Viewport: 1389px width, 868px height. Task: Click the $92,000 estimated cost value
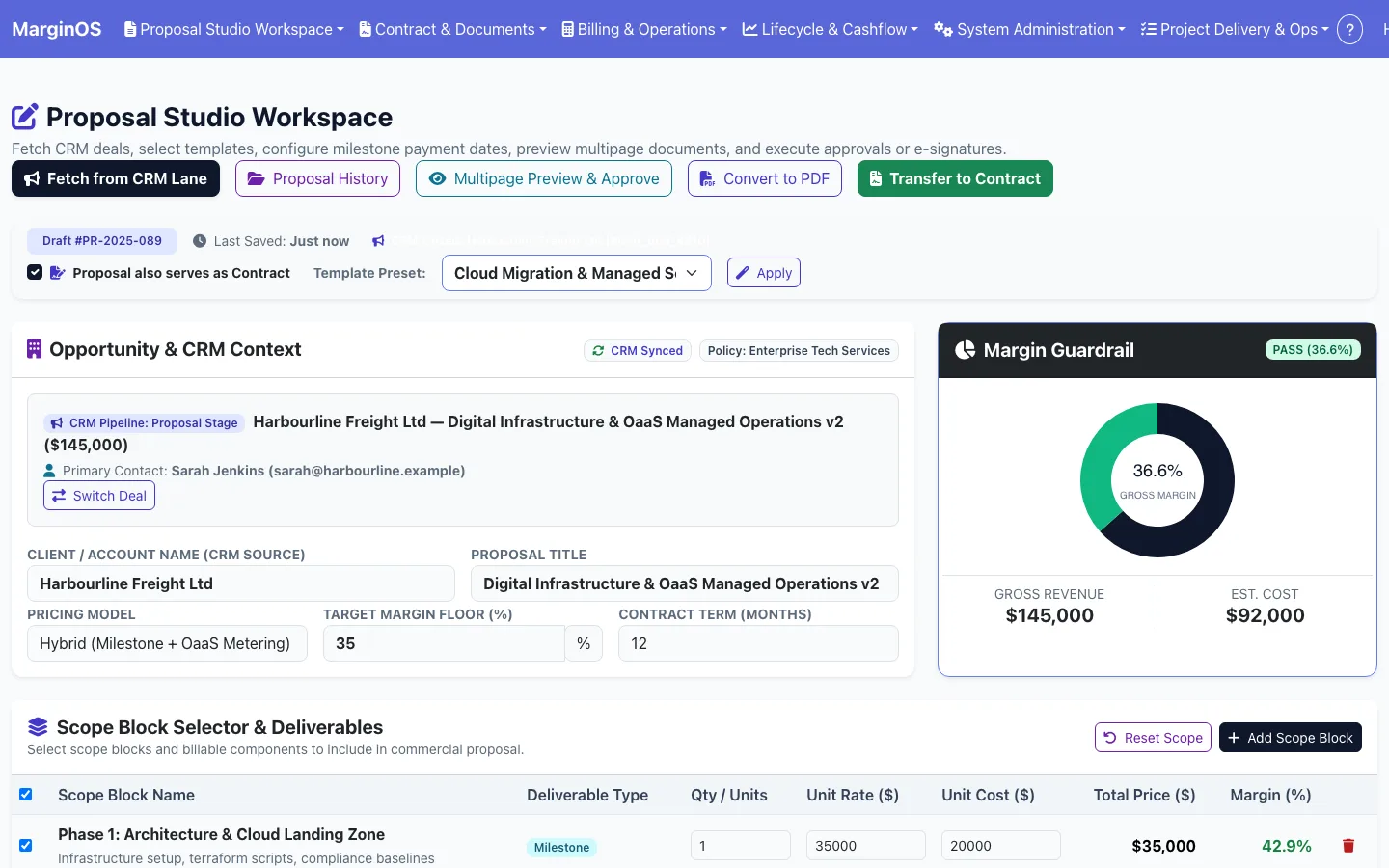pos(1266,615)
